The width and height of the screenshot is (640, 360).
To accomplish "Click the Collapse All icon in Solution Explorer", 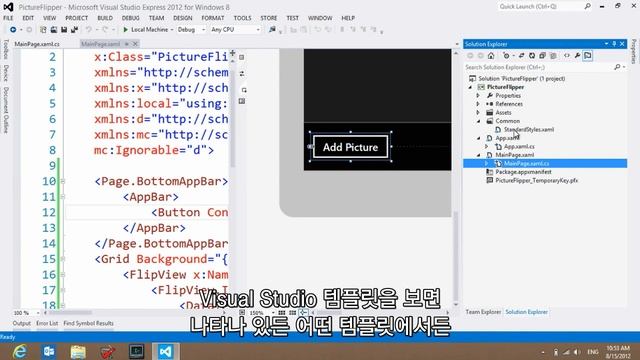I will pos(542,56).
